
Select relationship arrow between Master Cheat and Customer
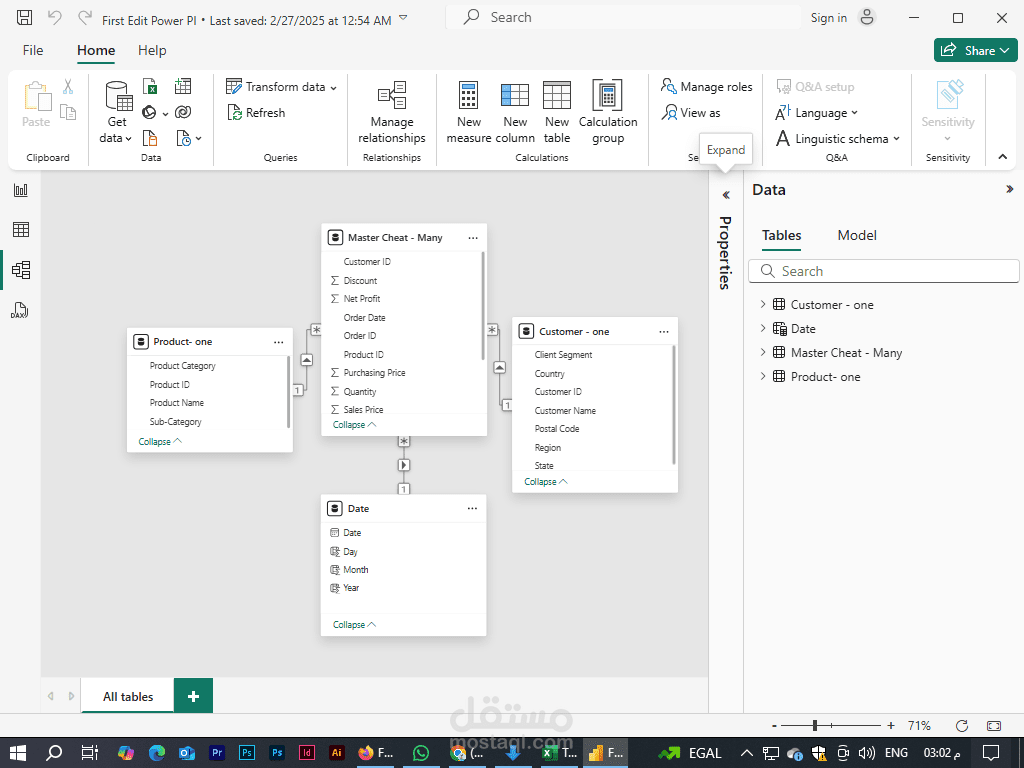tap(499, 368)
